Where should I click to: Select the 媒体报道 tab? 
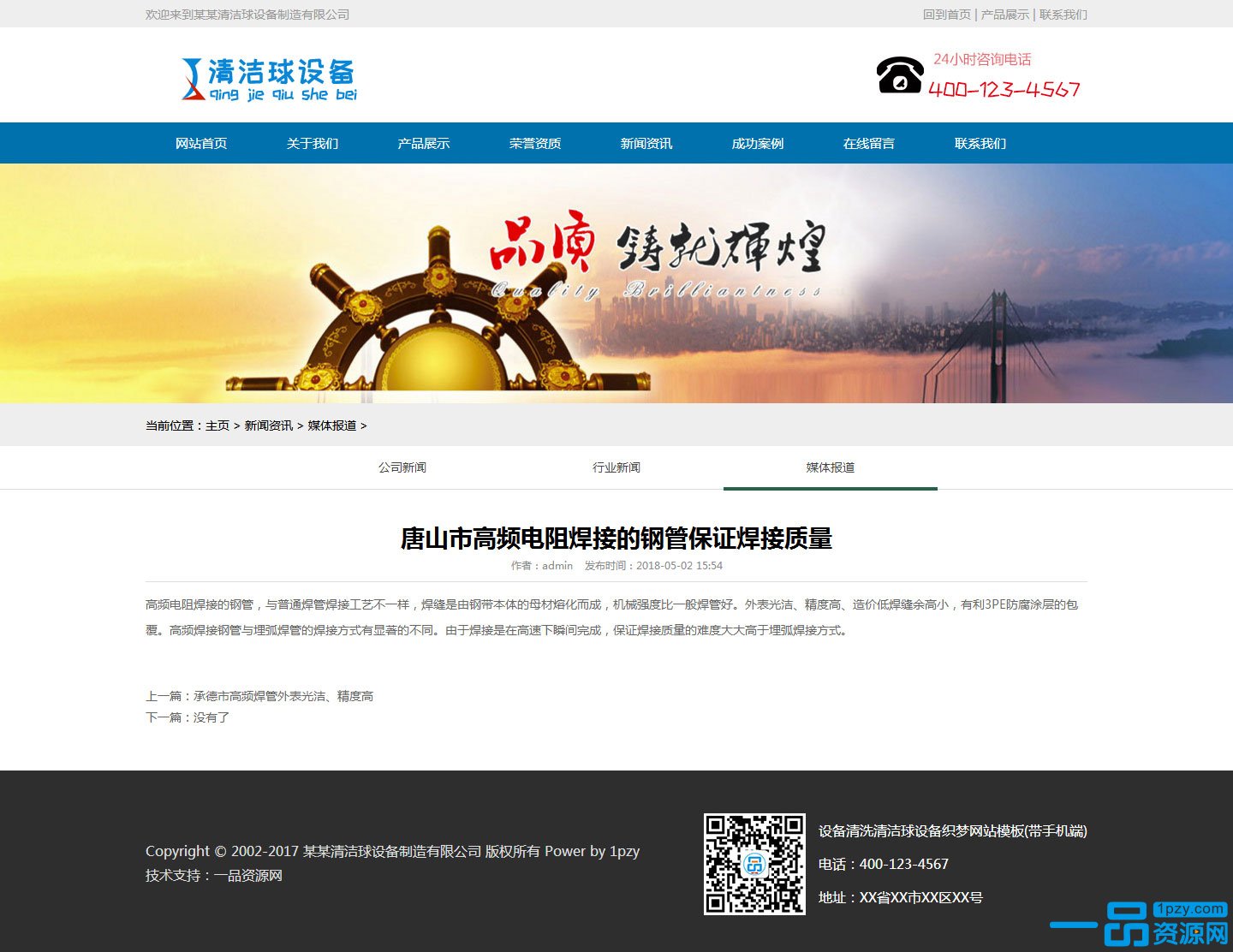pos(831,467)
